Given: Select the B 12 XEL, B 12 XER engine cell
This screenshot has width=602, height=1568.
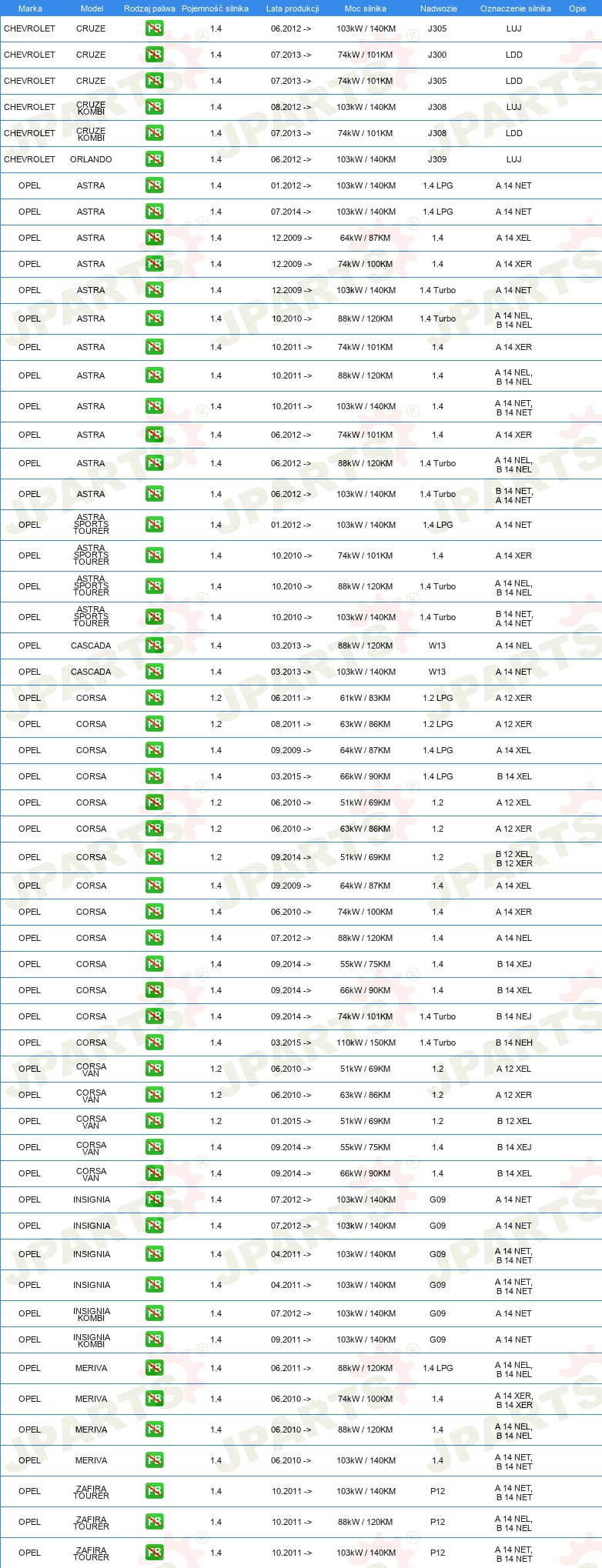Looking at the screenshot, I should point(514,859).
